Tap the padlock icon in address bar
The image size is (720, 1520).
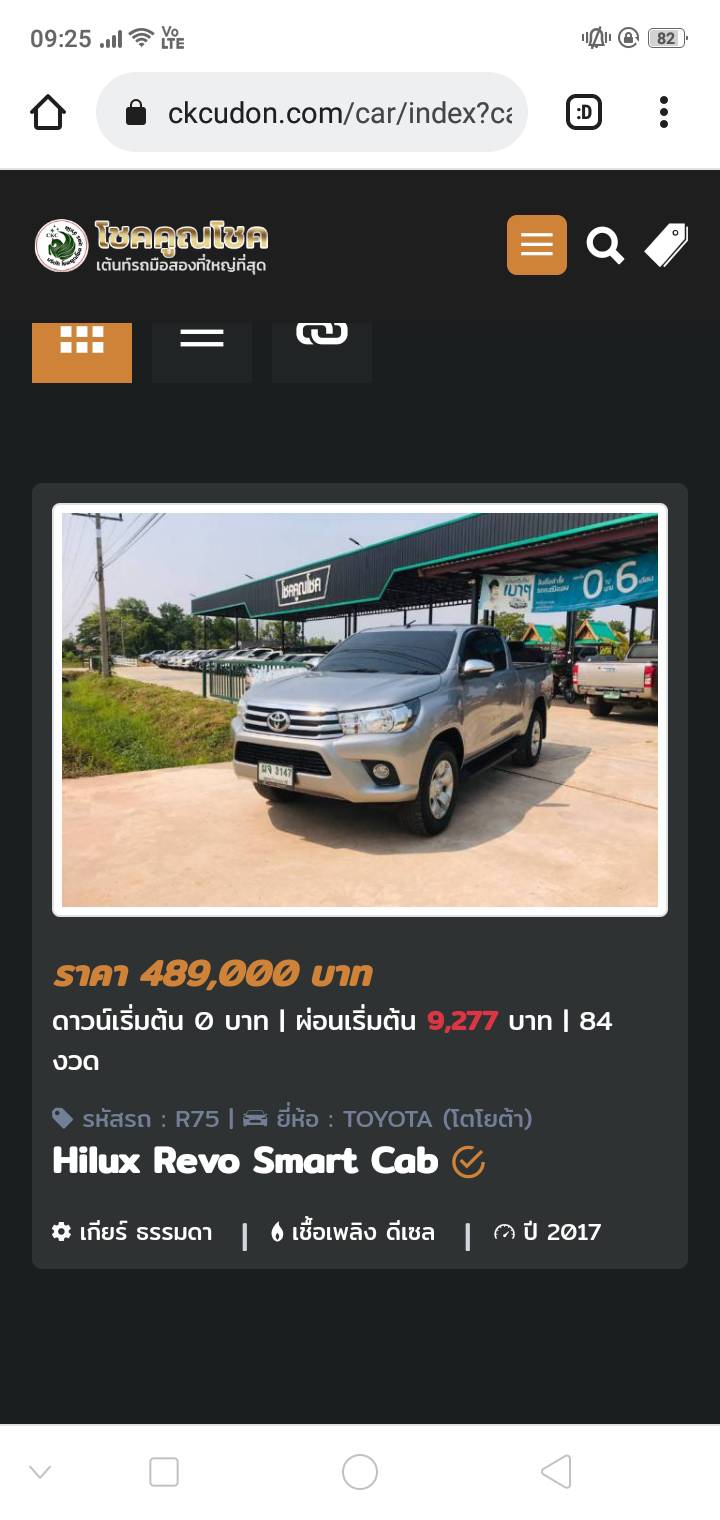pos(136,113)
